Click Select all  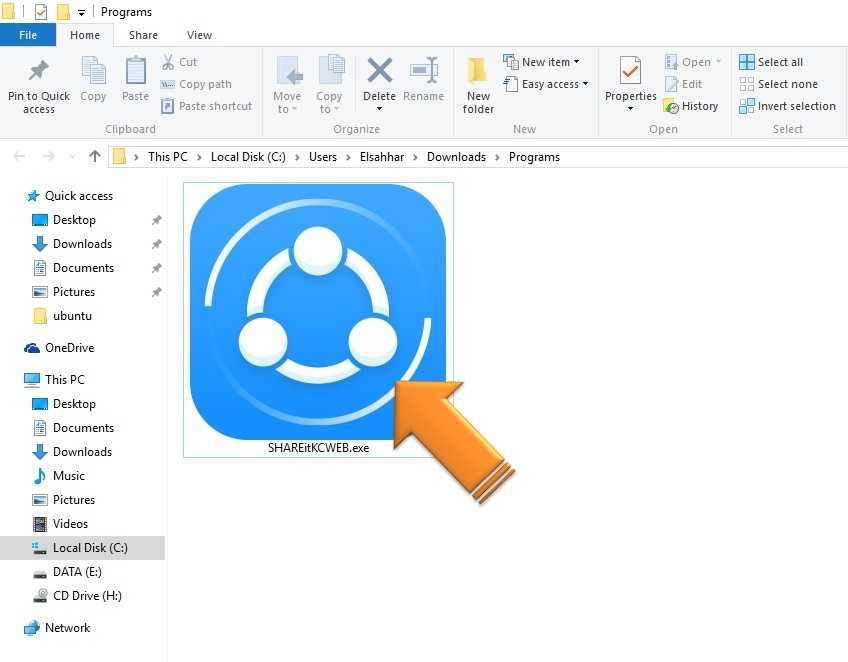tap(771, 62)
